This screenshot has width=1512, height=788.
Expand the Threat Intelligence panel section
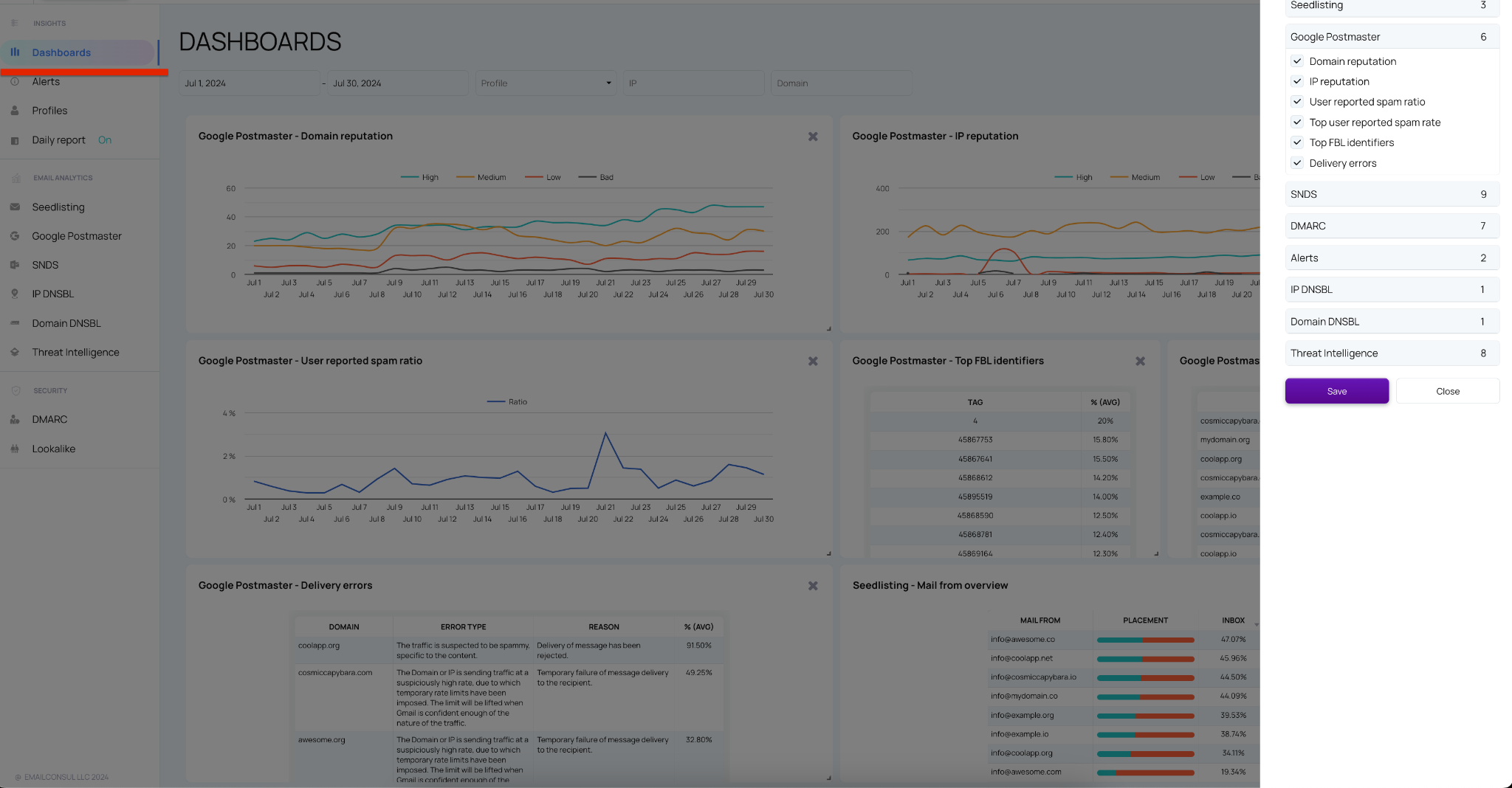(1392, 353)
